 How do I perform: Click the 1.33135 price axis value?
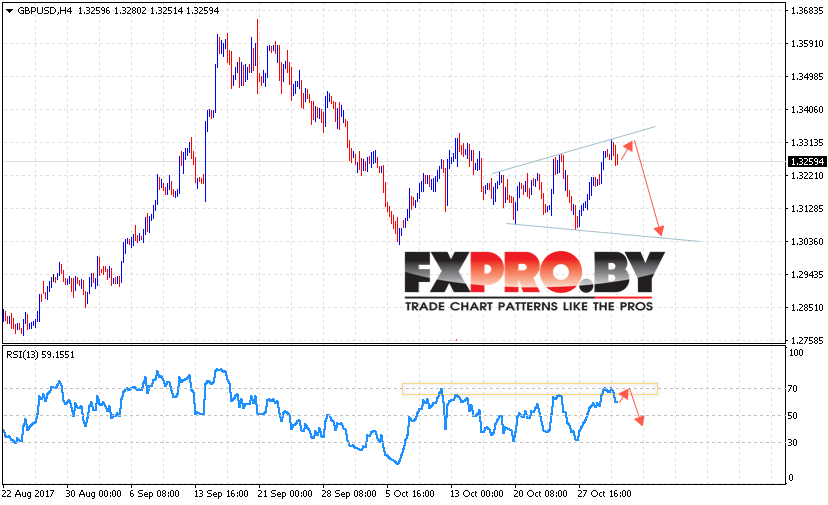click(807, 143)
